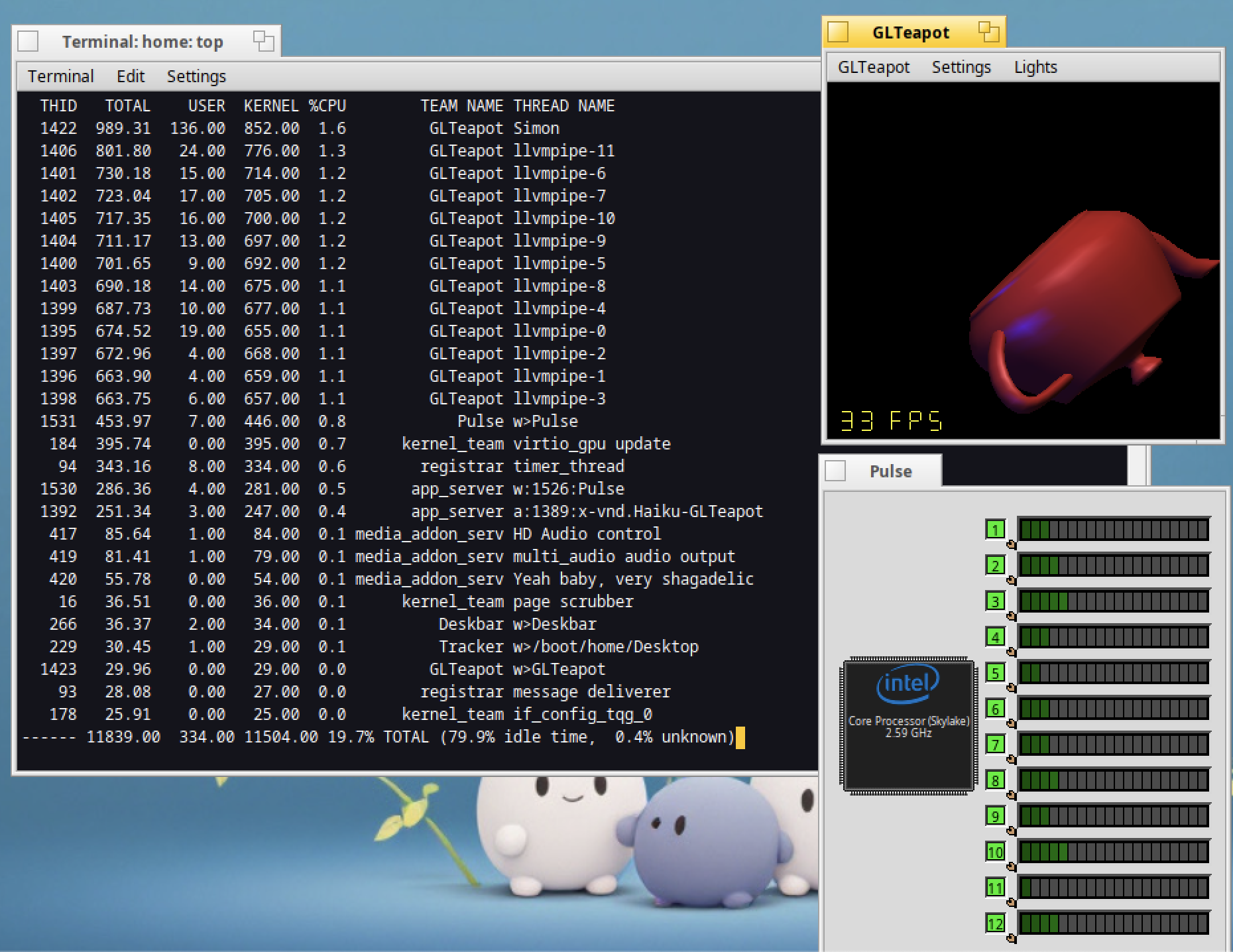The height and width of the screenshot is (952, 1233).
Task: Open the Settings menu in GLTeapot
Action: click(961, 67)
